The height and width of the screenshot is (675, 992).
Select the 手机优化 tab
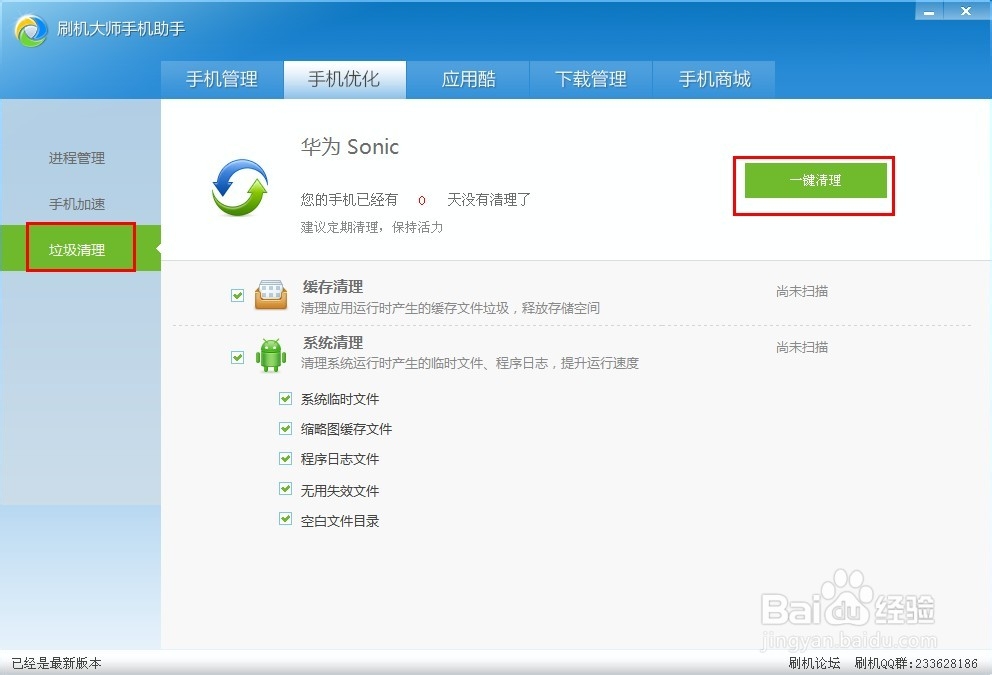[345, 80]
